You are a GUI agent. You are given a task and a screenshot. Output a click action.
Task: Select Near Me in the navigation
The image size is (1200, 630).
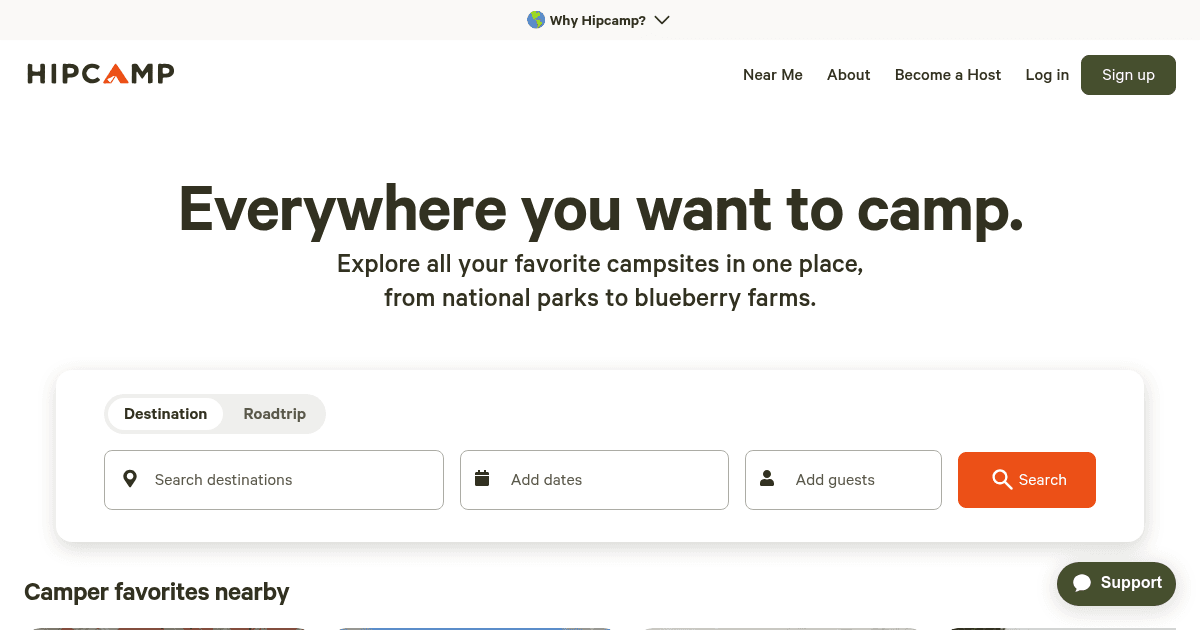pos(773,74)
